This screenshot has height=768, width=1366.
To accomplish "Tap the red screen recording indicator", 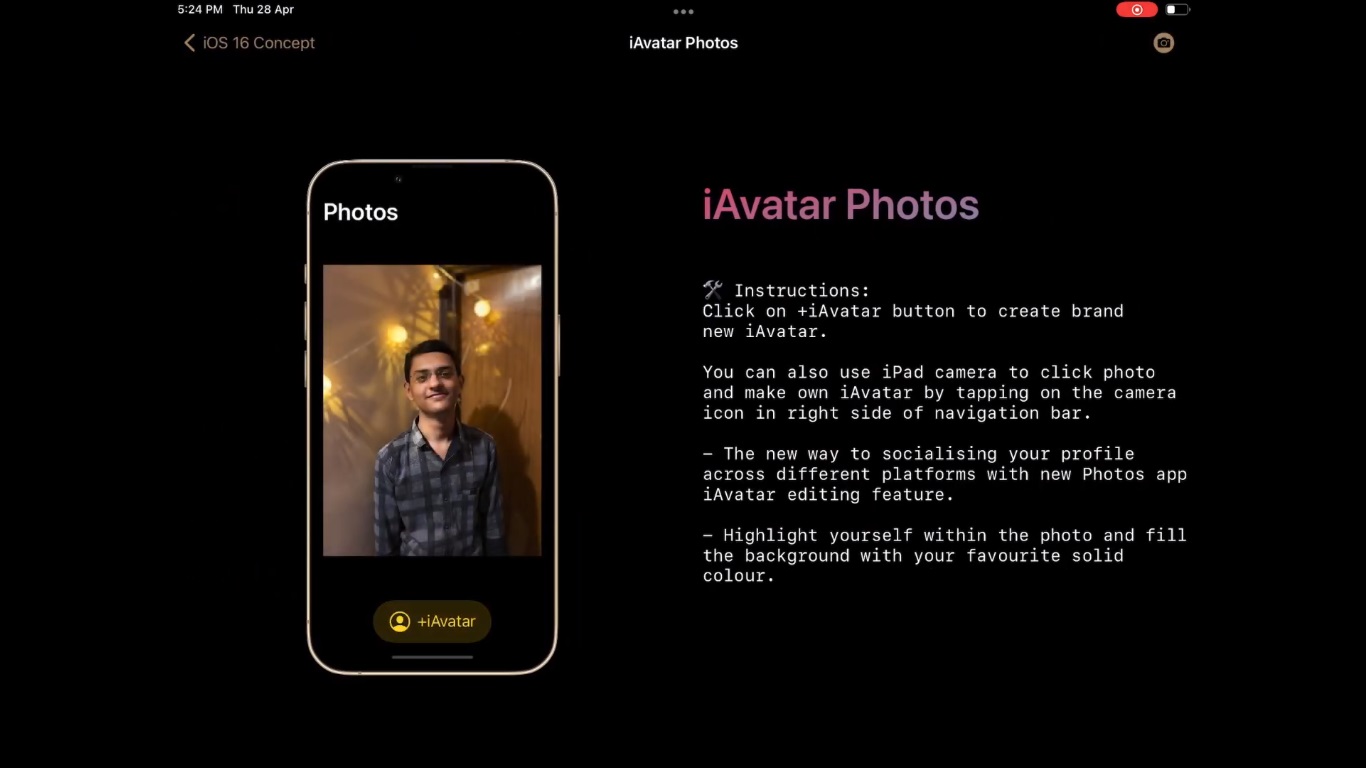I will tap(1136, 10).
